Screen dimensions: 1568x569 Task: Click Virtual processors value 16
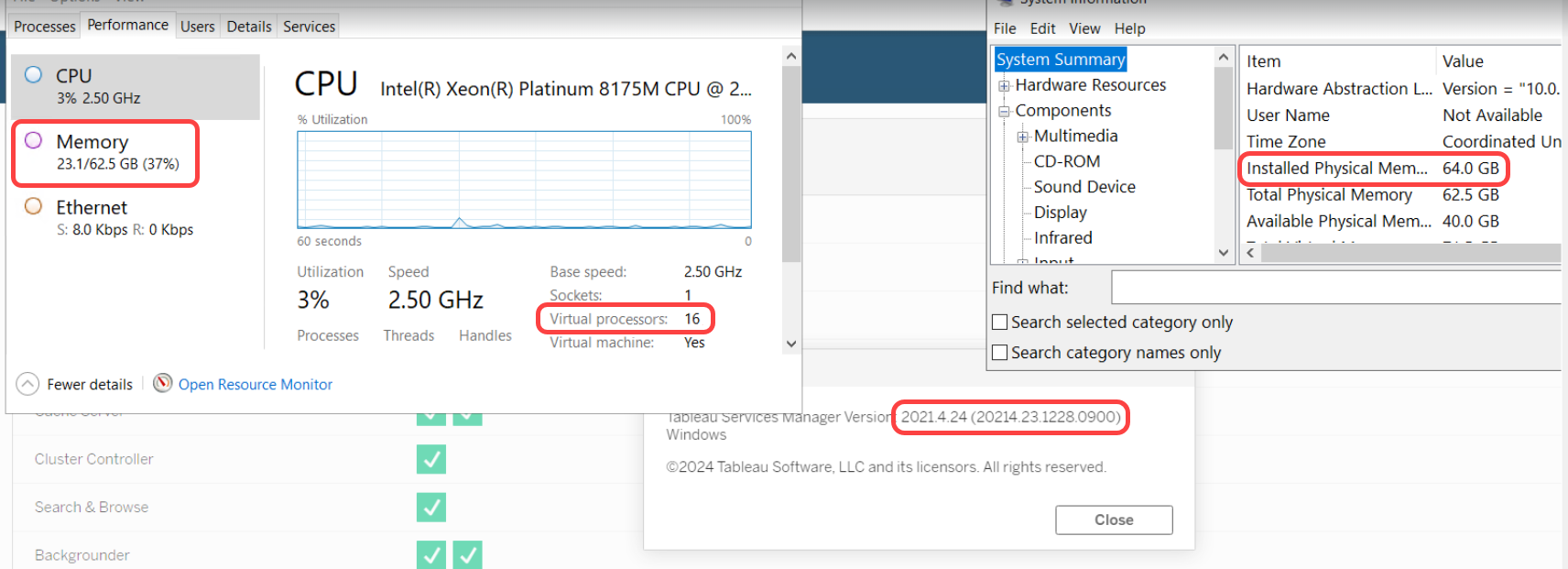(x=692, y=319)
